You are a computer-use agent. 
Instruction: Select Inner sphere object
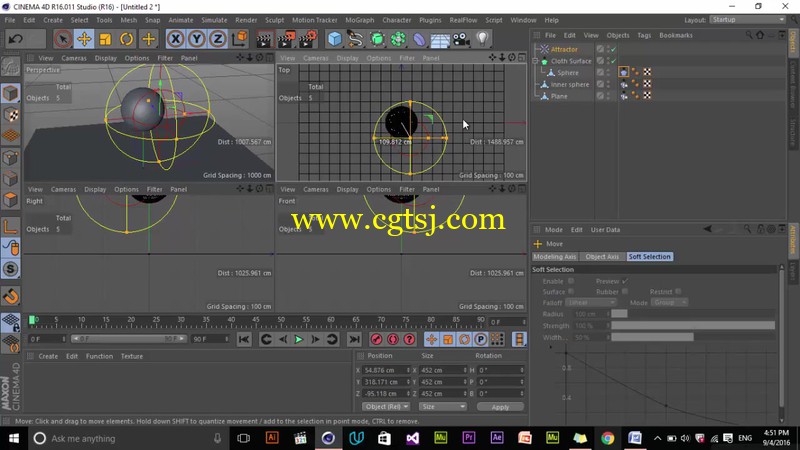(569, 85)
